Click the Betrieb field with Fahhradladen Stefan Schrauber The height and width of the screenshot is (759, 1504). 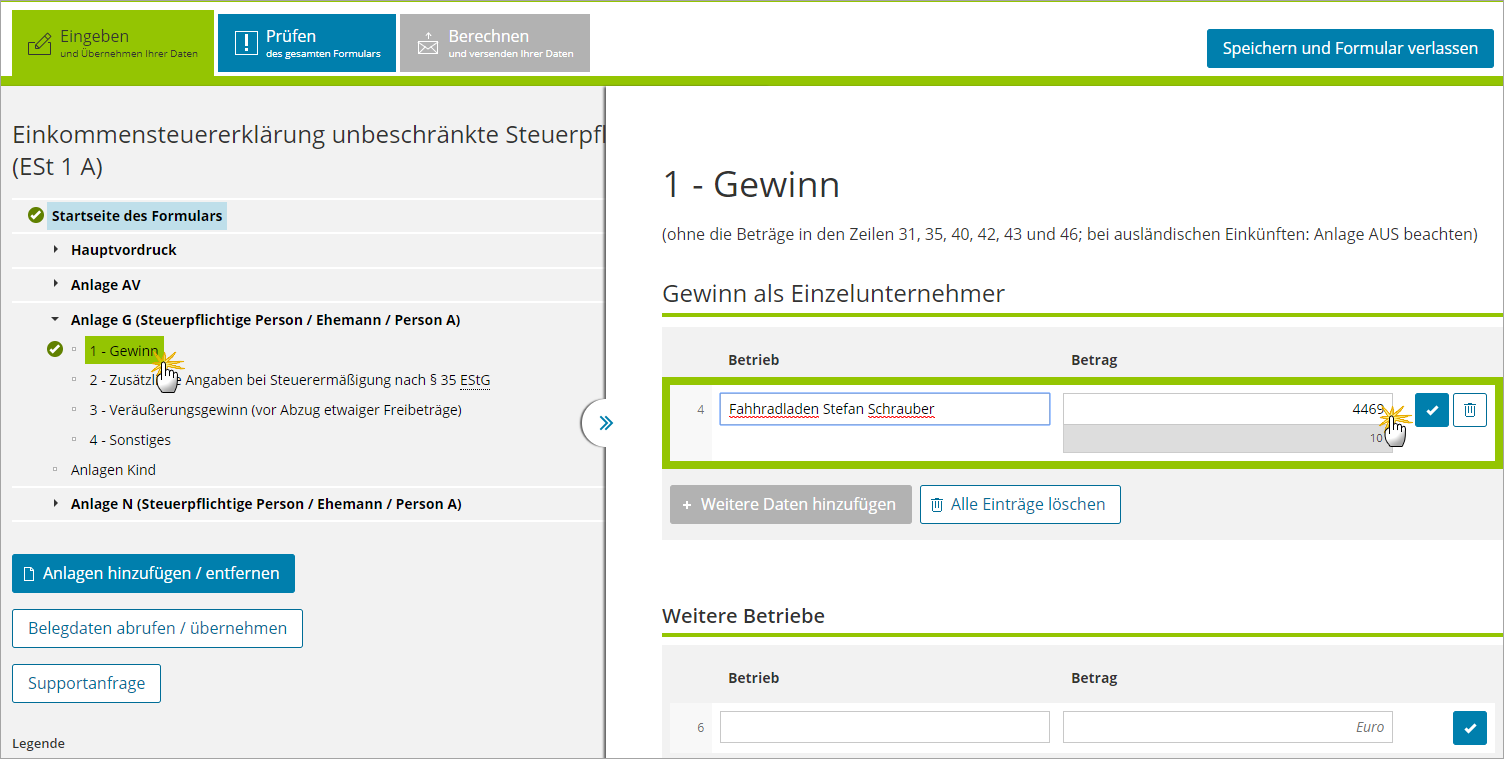point(884,409)
